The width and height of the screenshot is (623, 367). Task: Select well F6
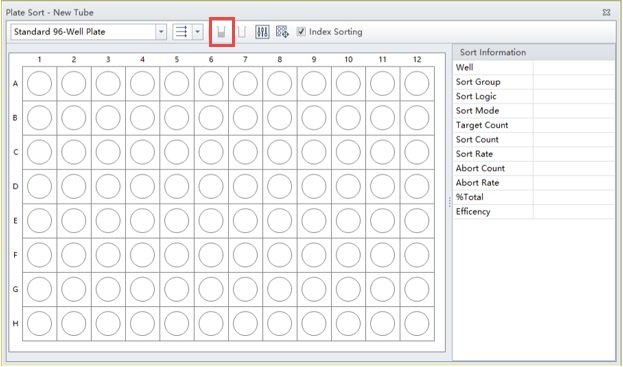pyautogui.click(x=211, y=255)
